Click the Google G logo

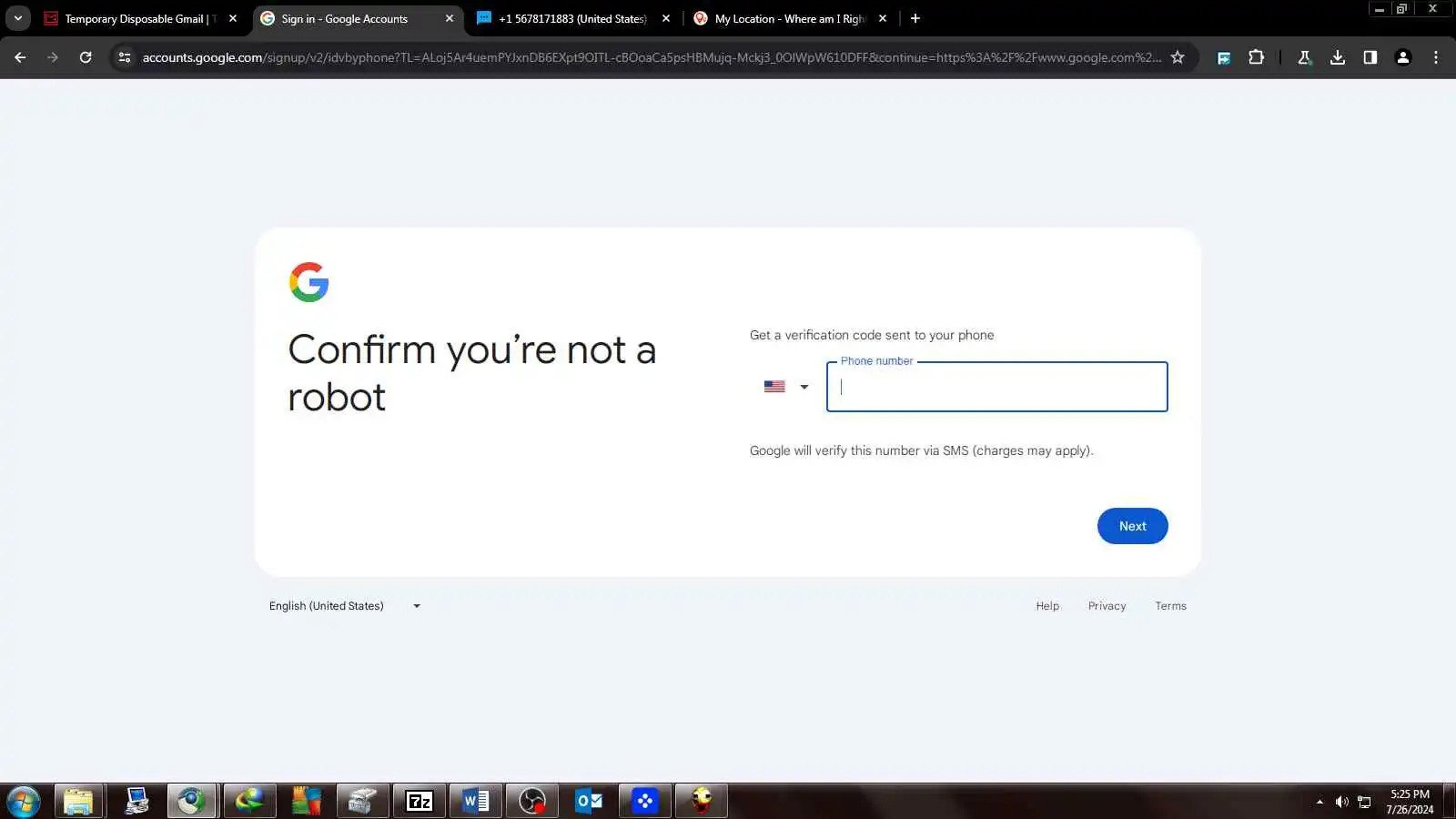pyautogui.click(x=308, y=282)
